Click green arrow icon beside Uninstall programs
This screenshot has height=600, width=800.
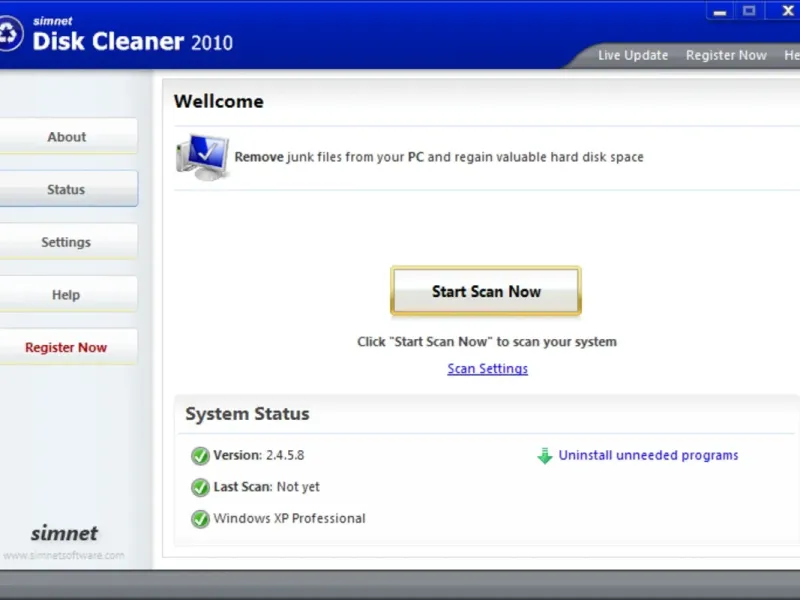(545, 456)
